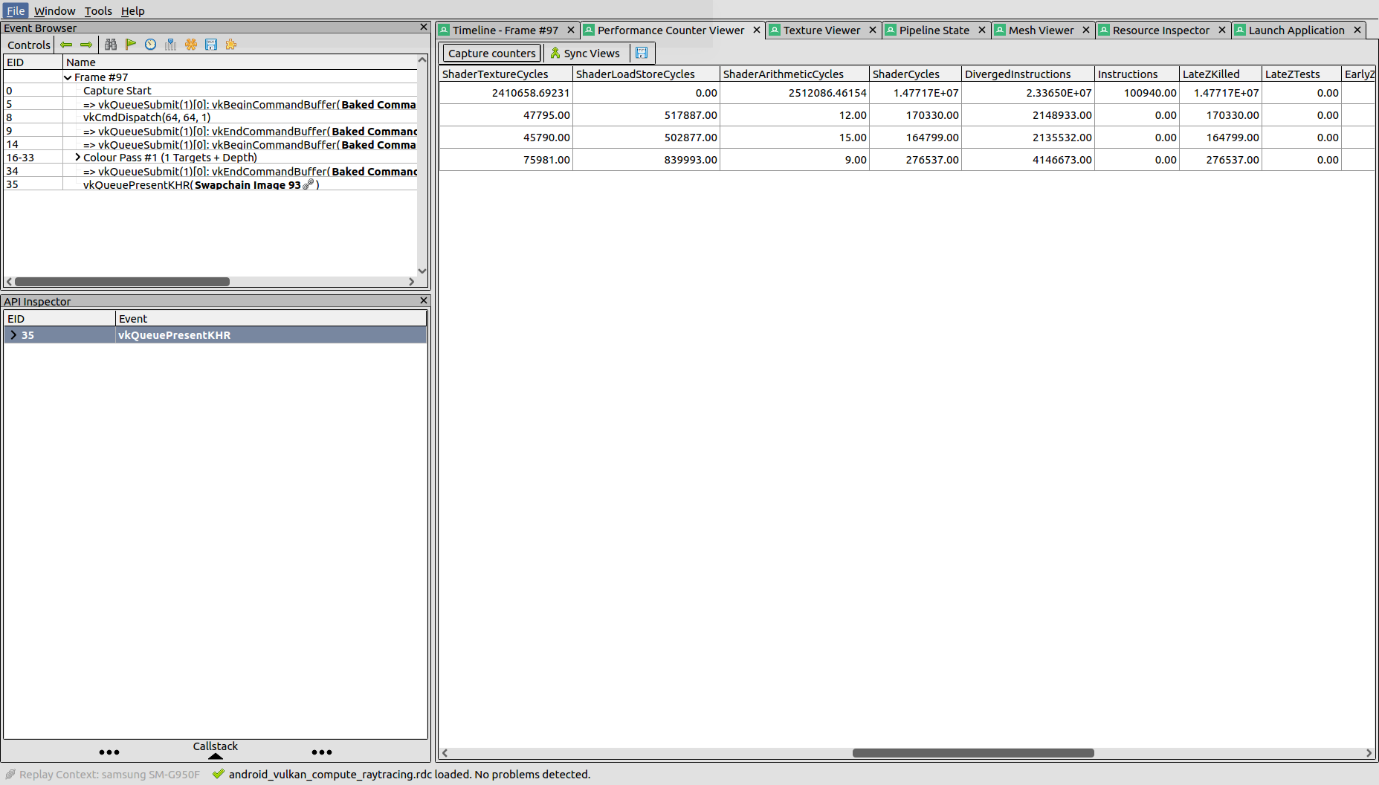This screenshot has height=785, width=1379.
Task: Expand the Callstack section
Action: tap(215, 751)
